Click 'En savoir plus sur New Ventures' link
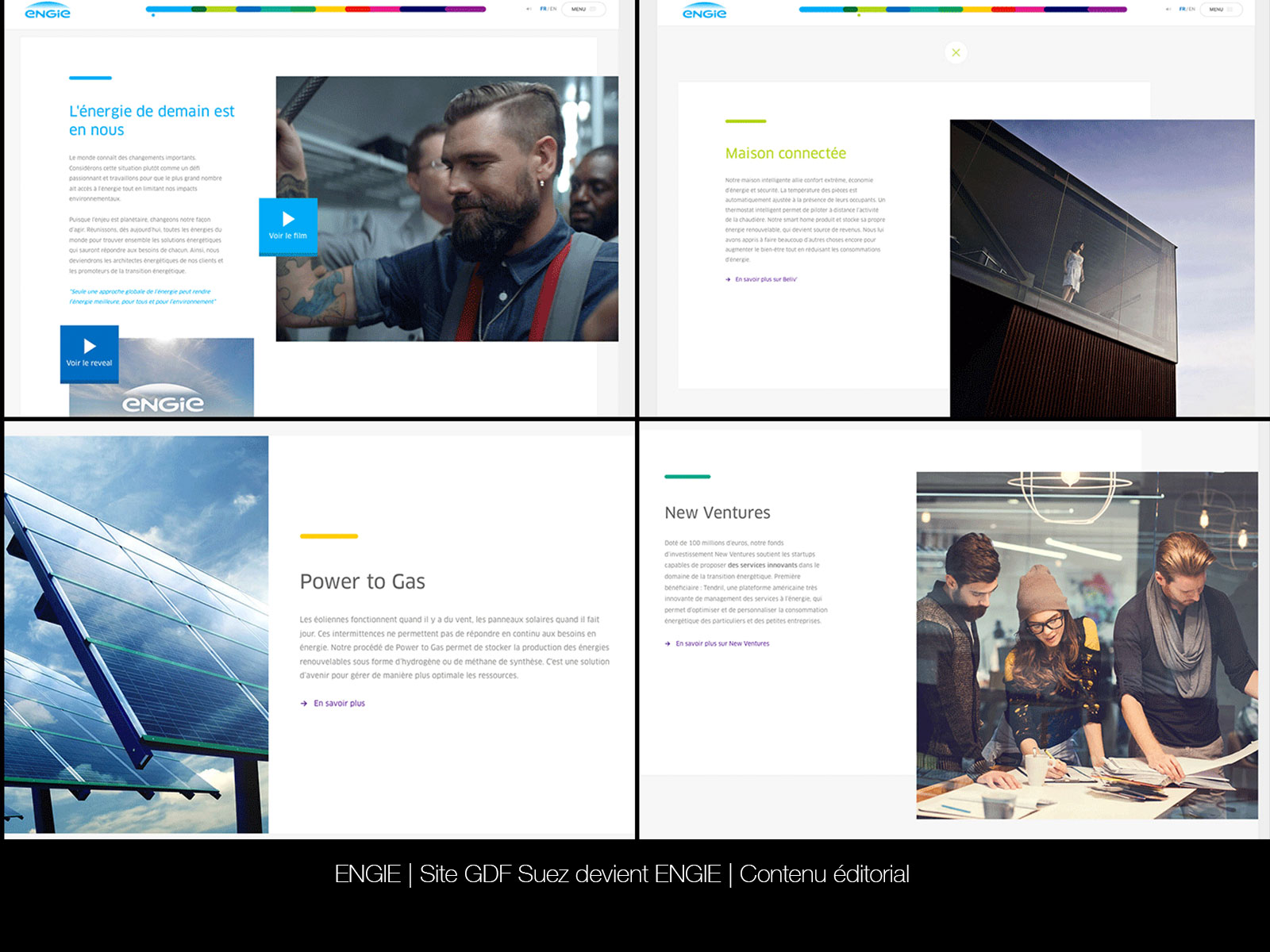This screenshot has width=1270, height=952. coord(722,643)
